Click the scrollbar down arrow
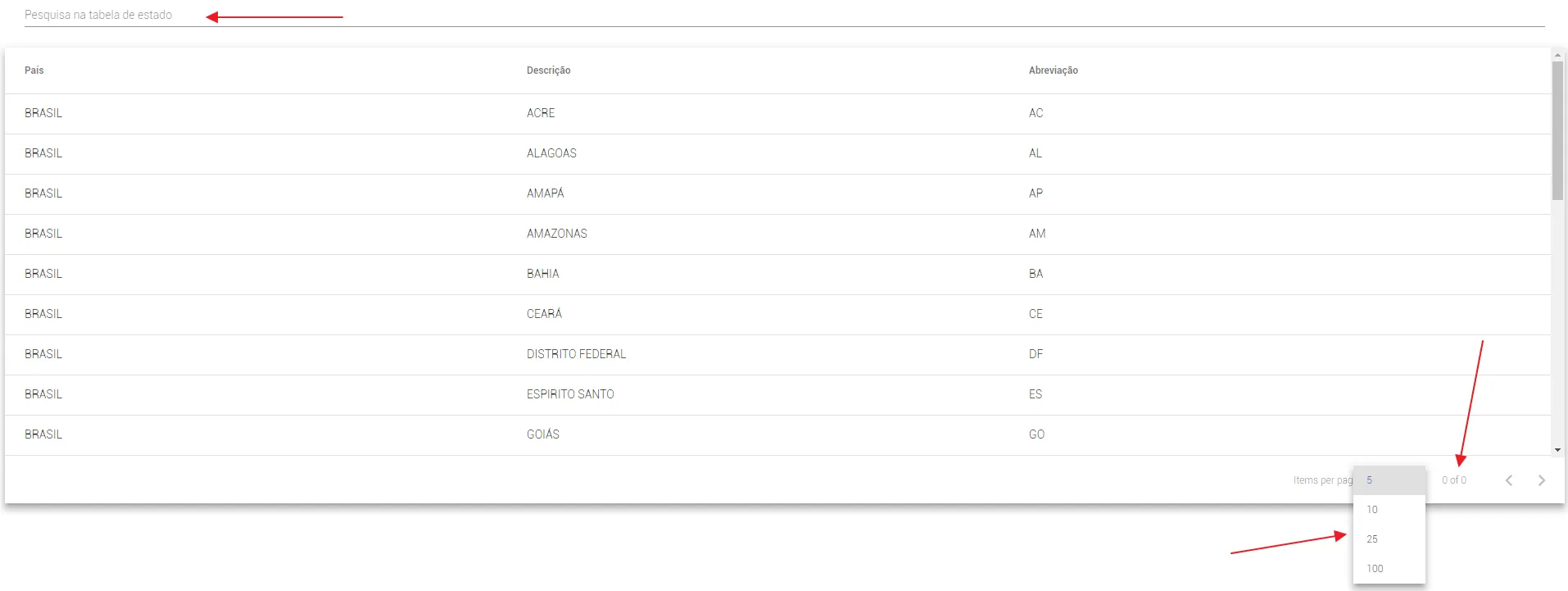 pos(1557,450)
